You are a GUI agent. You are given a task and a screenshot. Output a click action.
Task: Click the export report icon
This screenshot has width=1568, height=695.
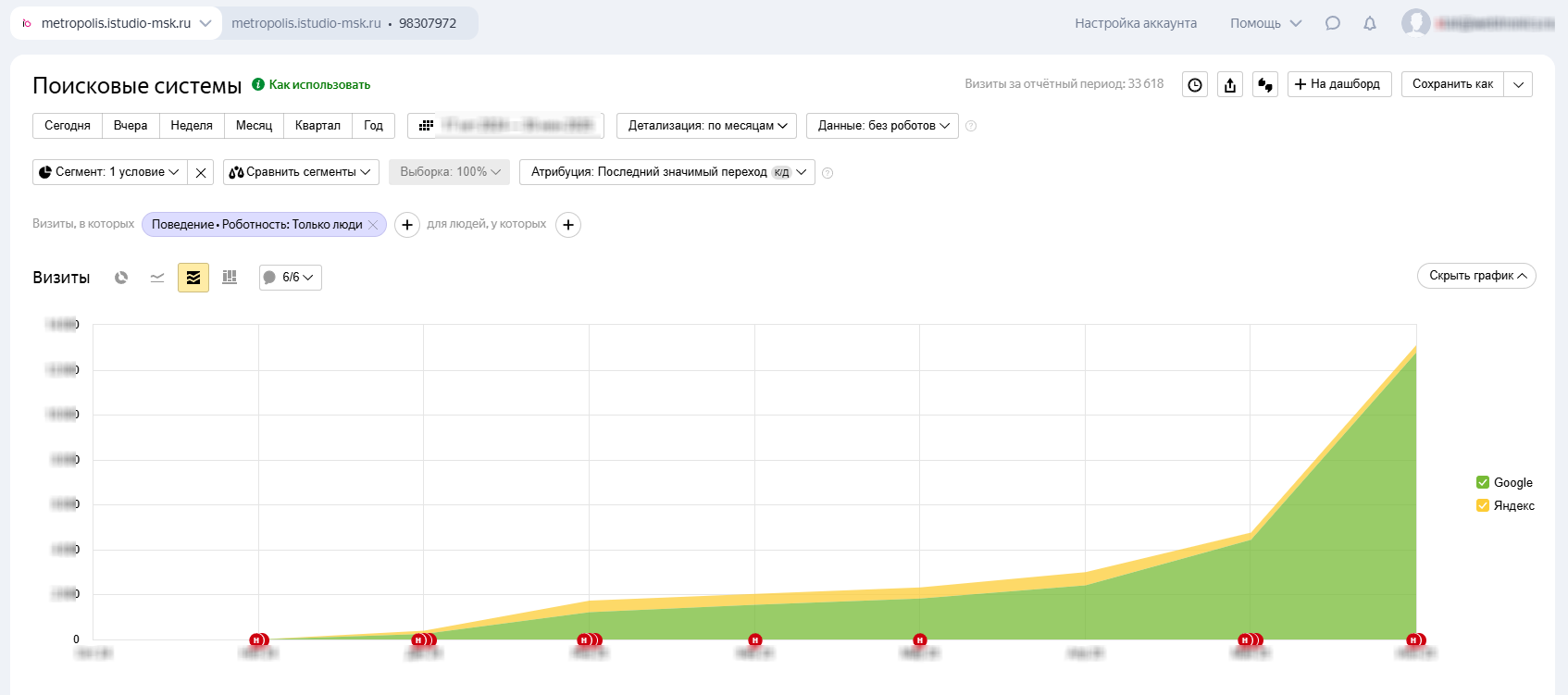point(1230,85)
